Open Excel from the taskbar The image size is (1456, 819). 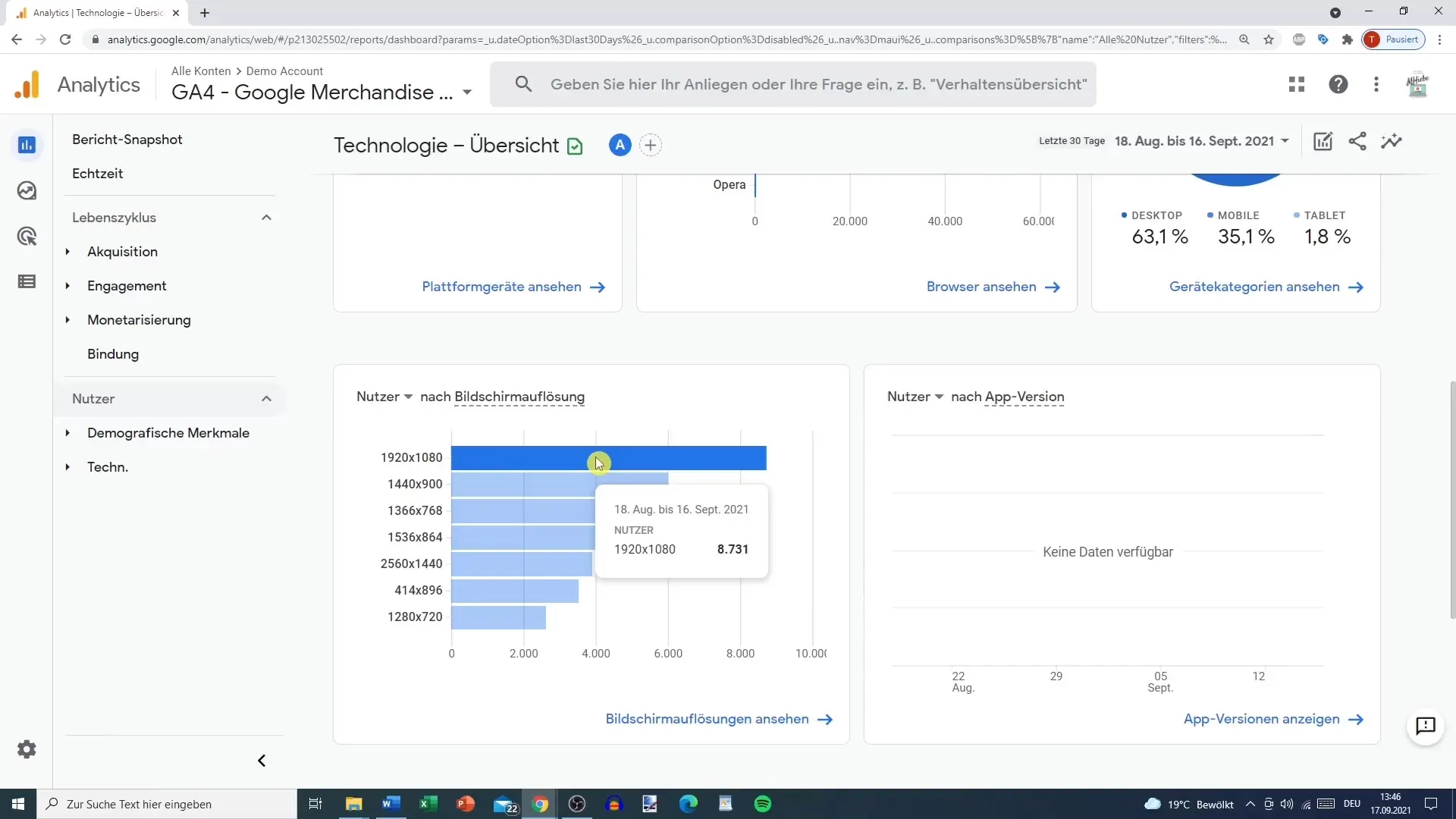[428, 804]
